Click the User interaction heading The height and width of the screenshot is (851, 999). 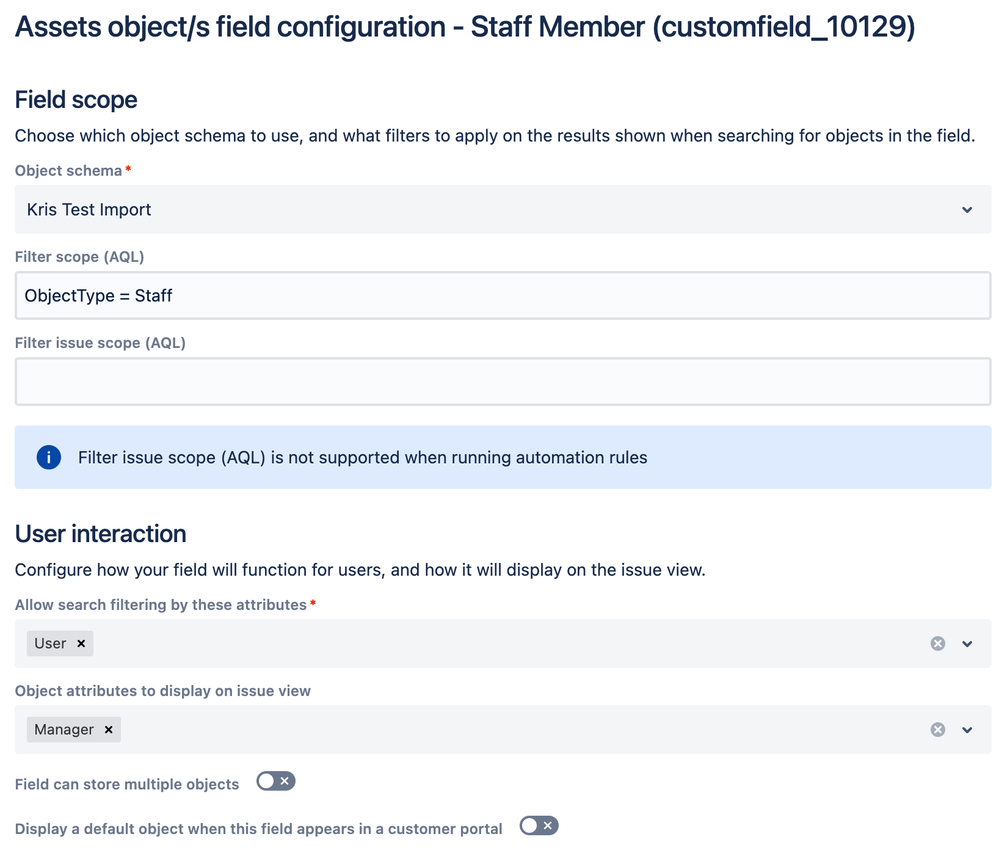[100, 534]
